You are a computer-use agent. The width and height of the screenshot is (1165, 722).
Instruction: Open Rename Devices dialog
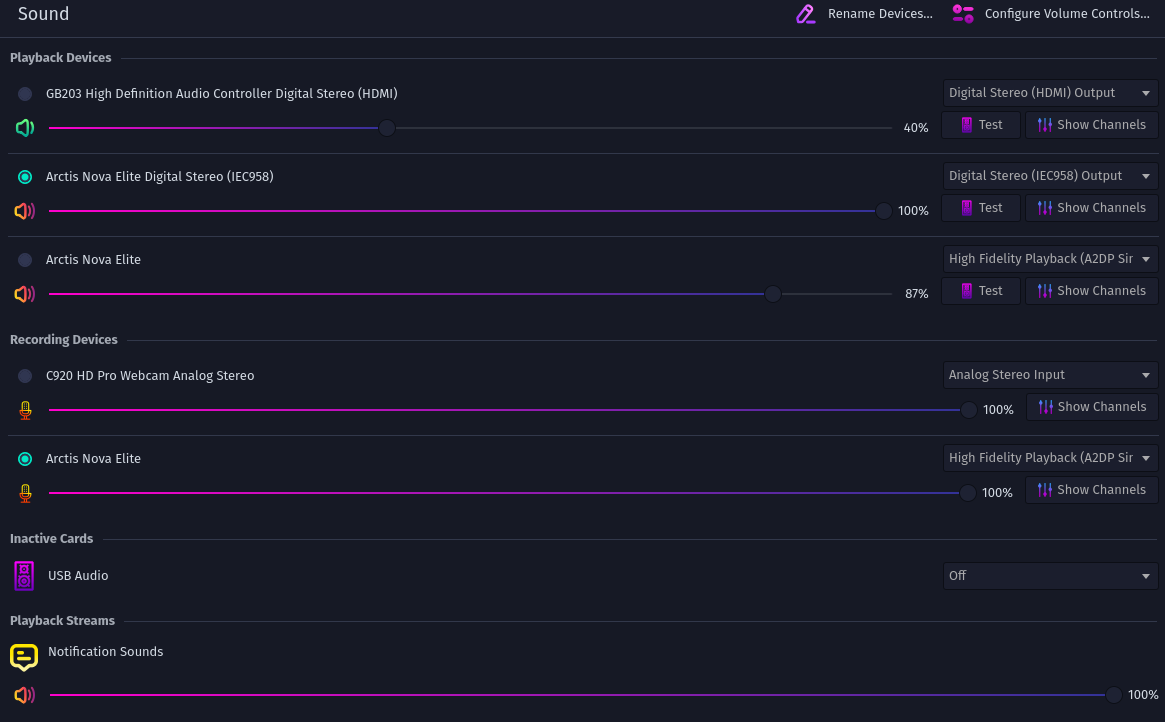[865, 14]
